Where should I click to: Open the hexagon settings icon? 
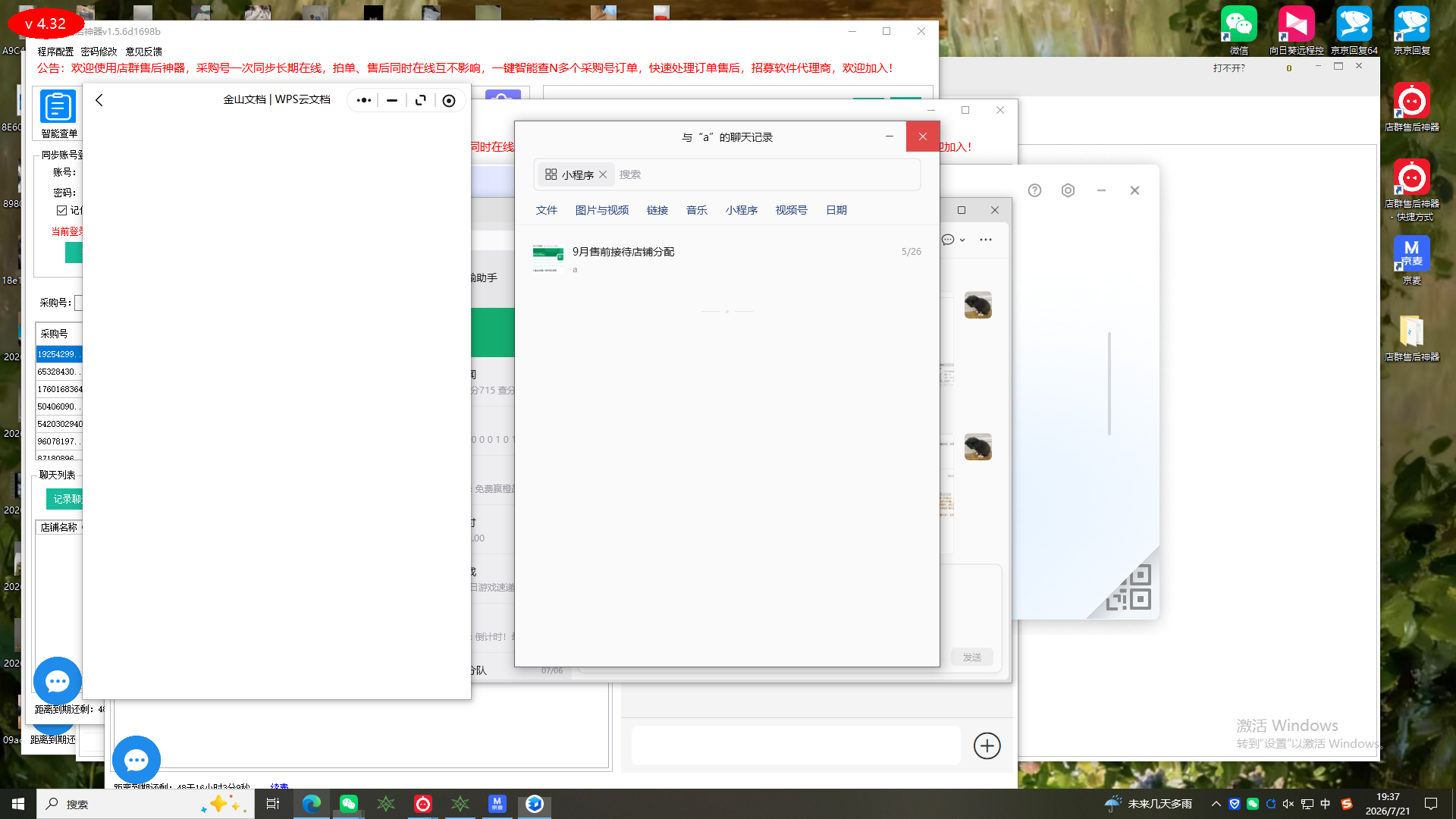(1068, 190)
